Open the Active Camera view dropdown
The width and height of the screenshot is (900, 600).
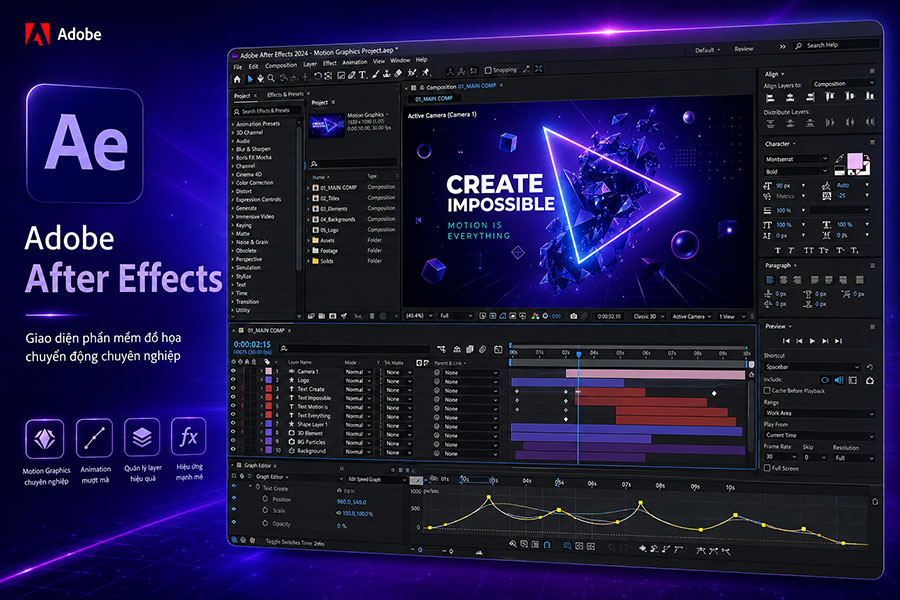pyautogui.click(x=692, y=316)
